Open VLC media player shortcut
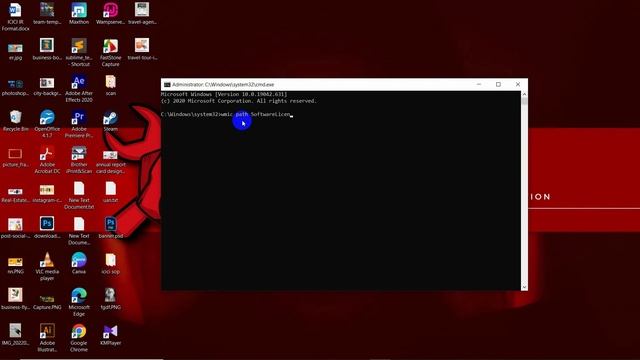 47,260
